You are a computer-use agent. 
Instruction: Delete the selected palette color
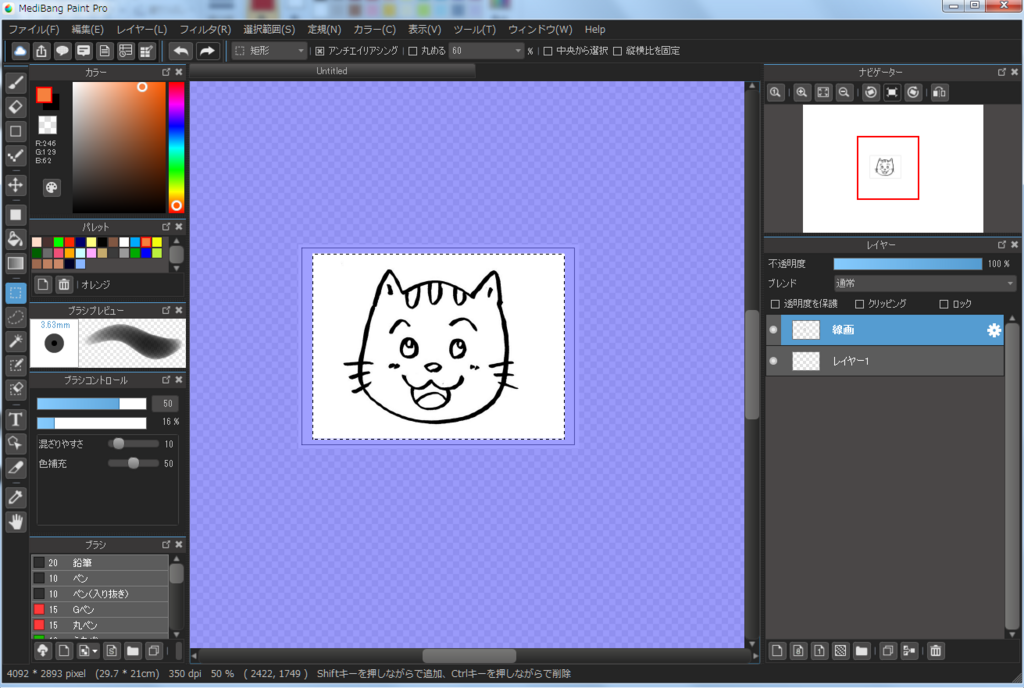coord(64,285)
